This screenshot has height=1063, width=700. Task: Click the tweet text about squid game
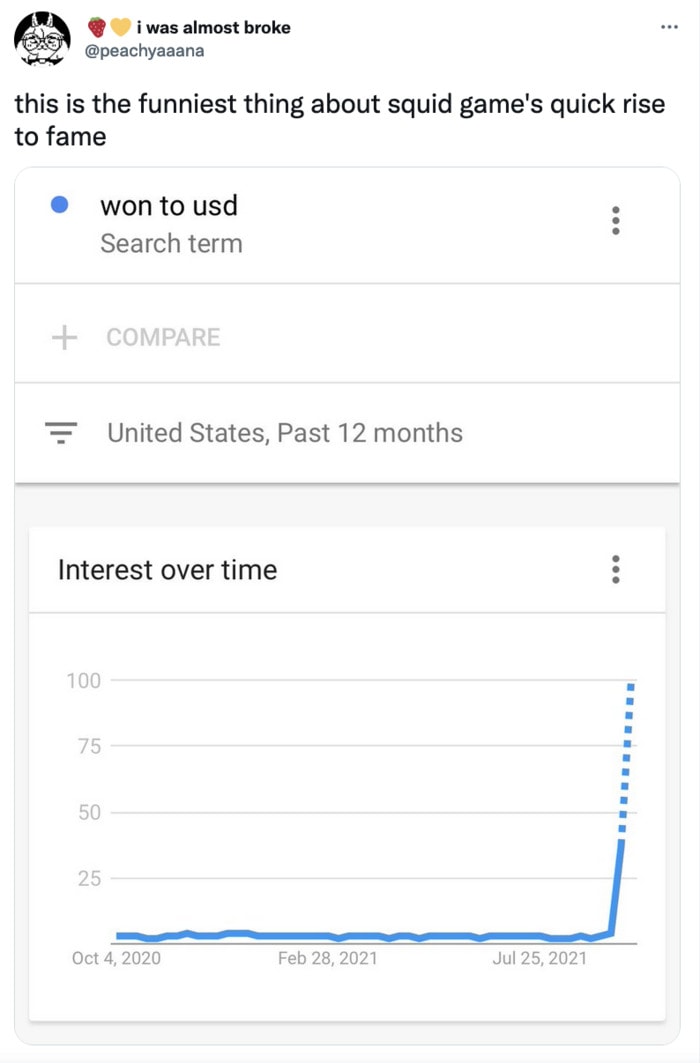(339, 120)
